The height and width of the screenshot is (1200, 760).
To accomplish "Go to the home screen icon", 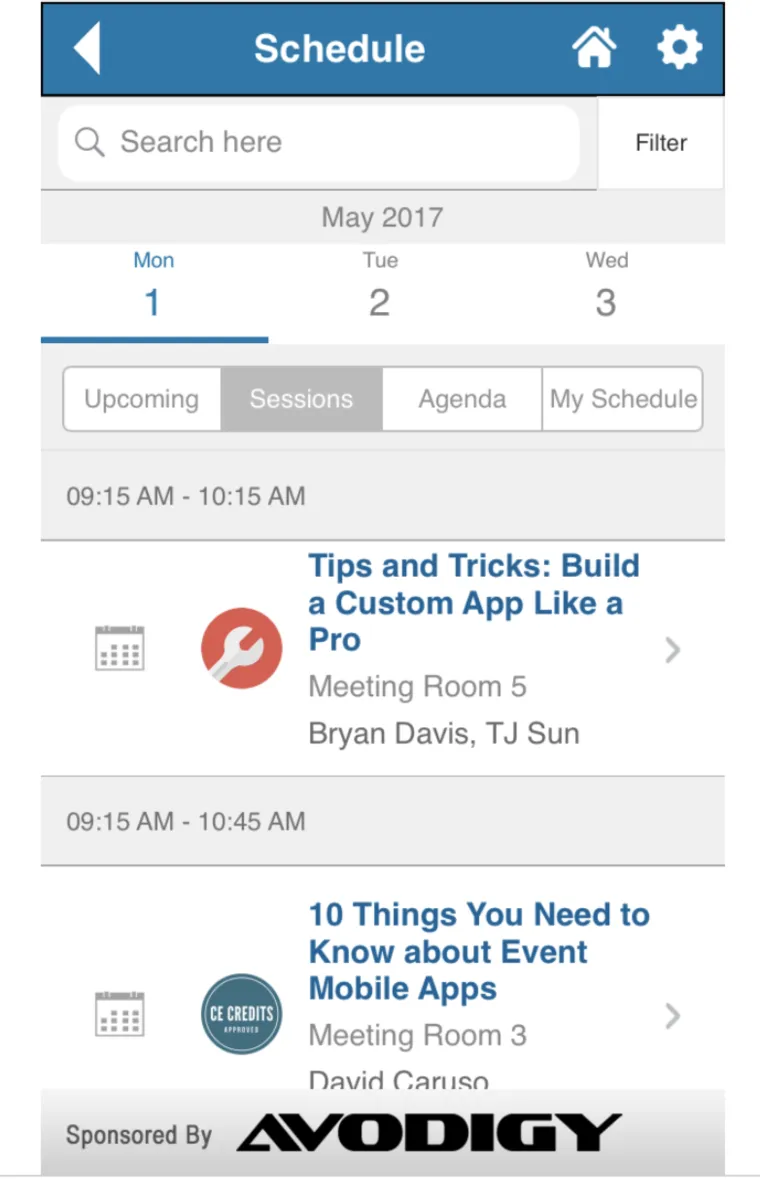I will [594, 48].
